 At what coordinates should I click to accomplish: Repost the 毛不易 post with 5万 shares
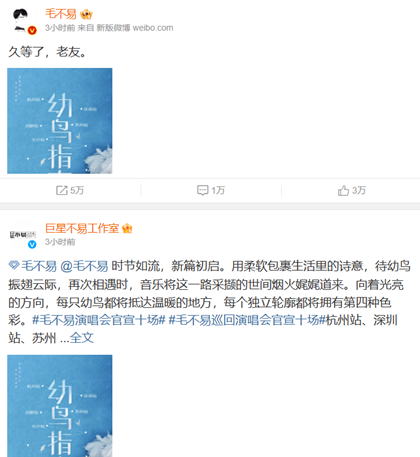point(70,190)
